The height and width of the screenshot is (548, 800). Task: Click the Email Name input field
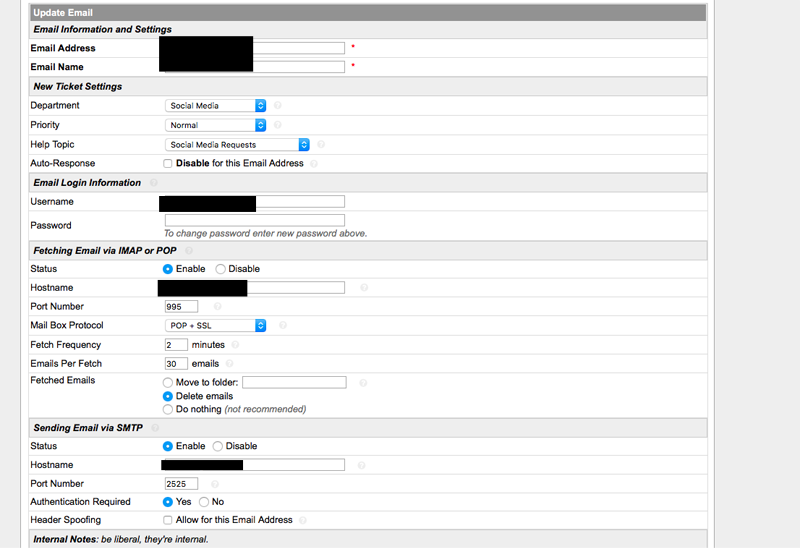(x=255, y=67)
